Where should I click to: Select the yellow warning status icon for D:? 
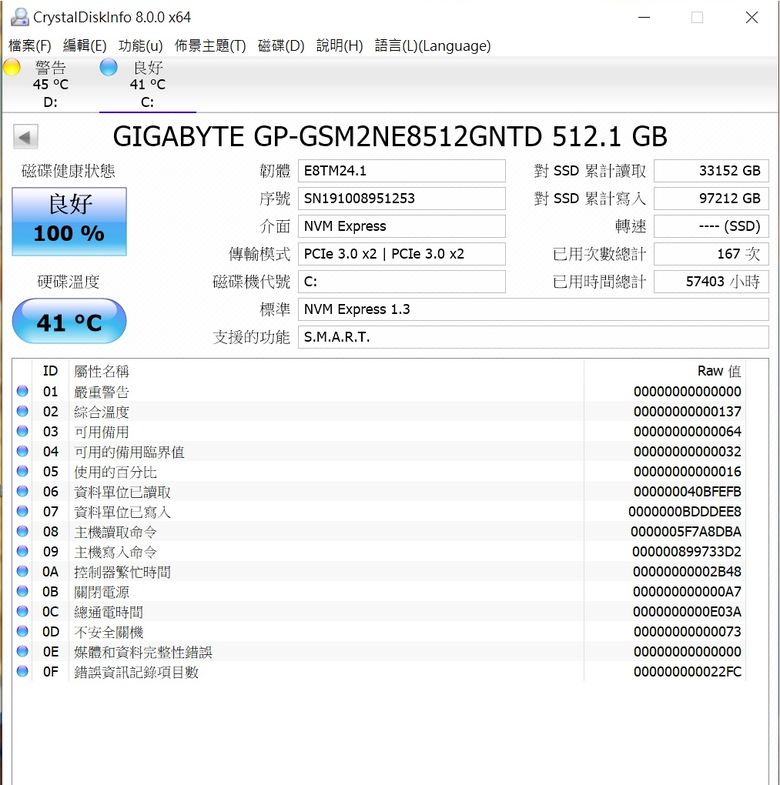(x=12, y=67)
